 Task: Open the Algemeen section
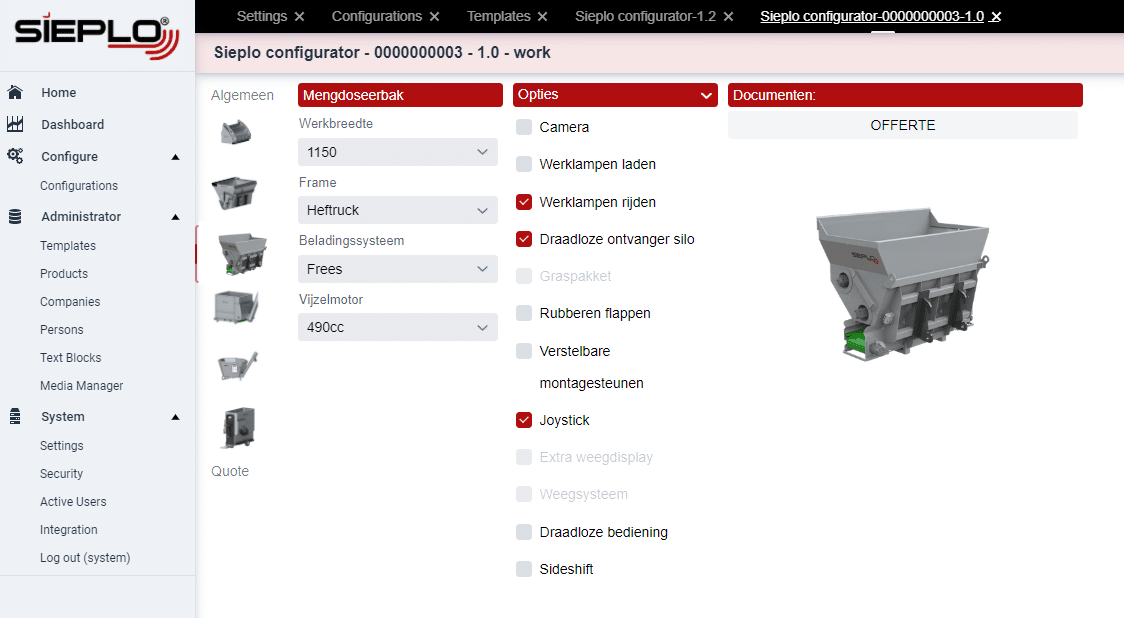(242, 95)
